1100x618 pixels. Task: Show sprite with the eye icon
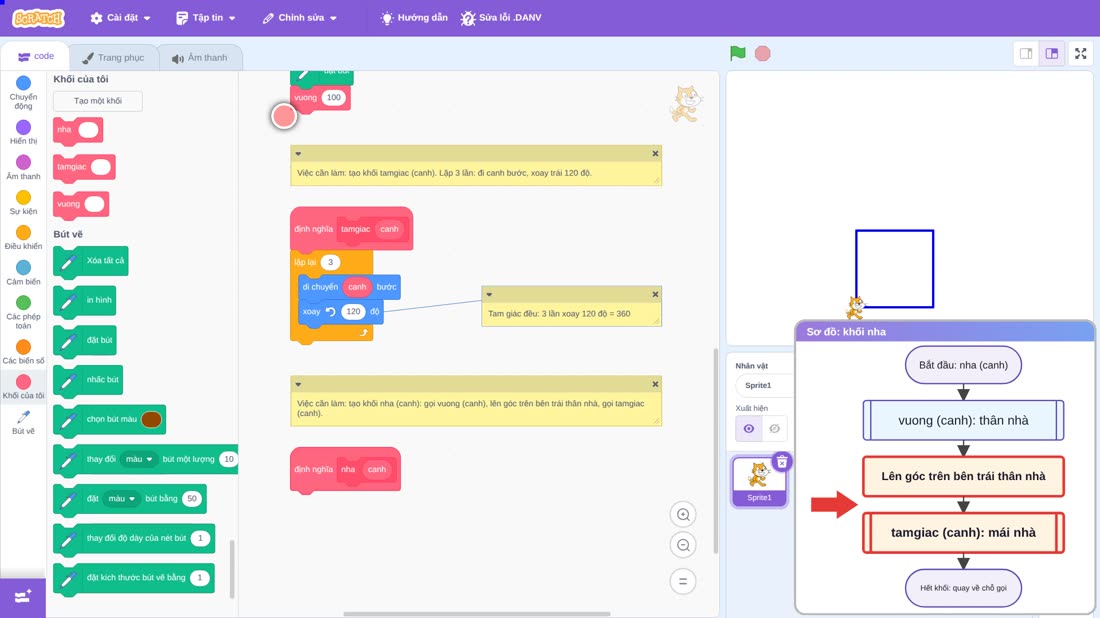[x=749, y=429]
